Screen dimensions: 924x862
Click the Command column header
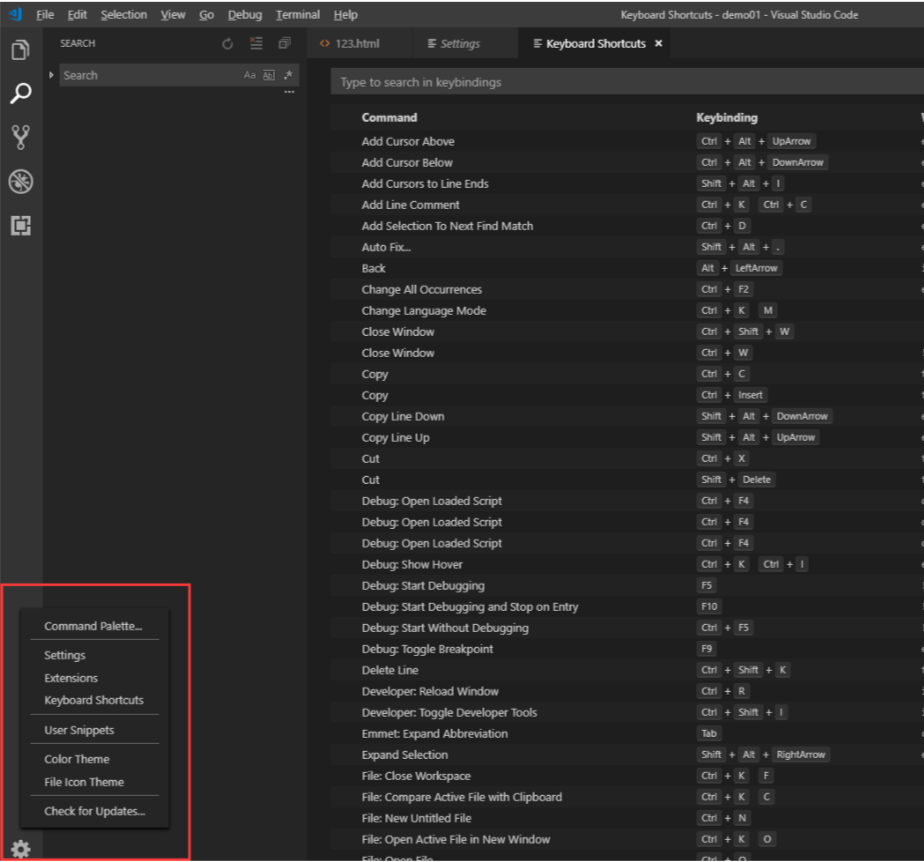[390, 117]
